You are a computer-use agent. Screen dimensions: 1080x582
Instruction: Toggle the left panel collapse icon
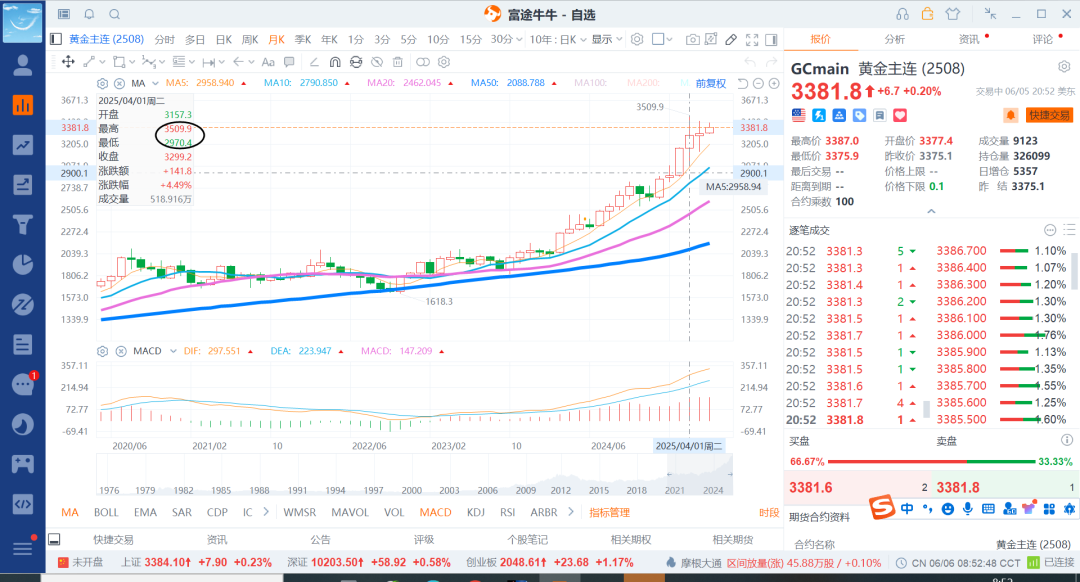(54, 39)
